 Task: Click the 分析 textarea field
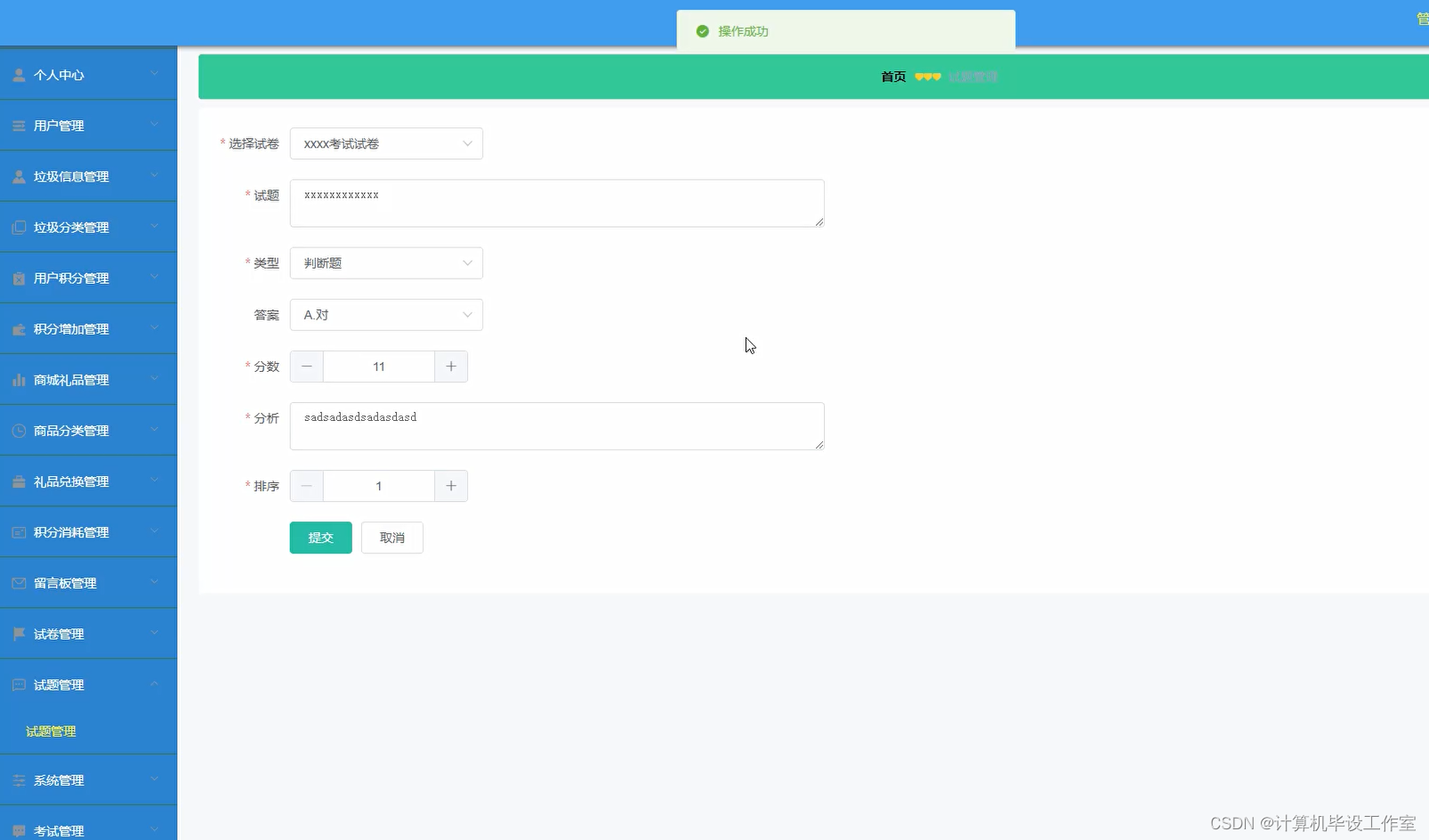click(557, 425)
